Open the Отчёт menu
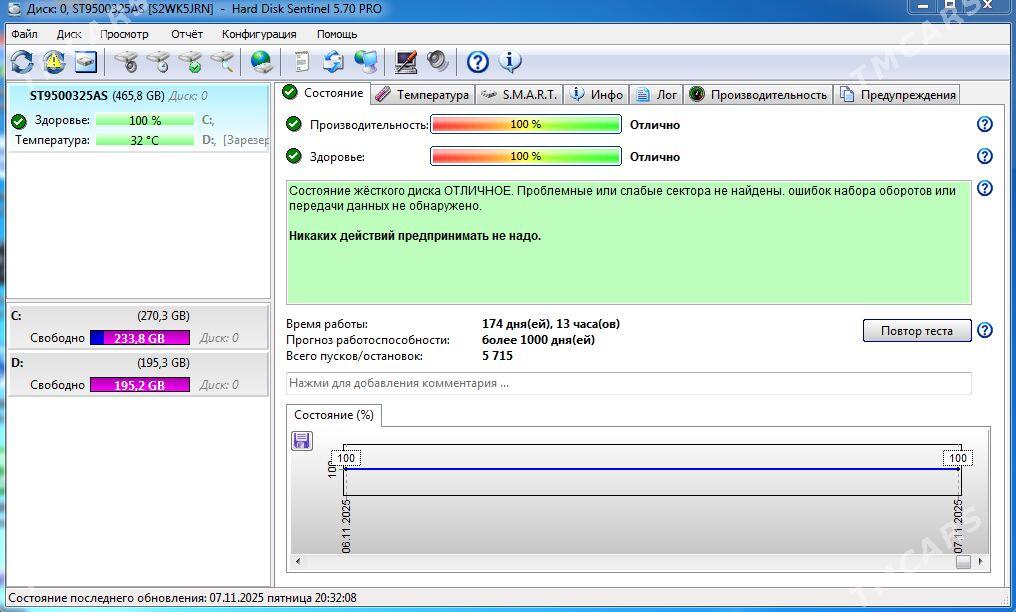The image size is (1016, 612). pyautogui.click(x=186, y=34)
